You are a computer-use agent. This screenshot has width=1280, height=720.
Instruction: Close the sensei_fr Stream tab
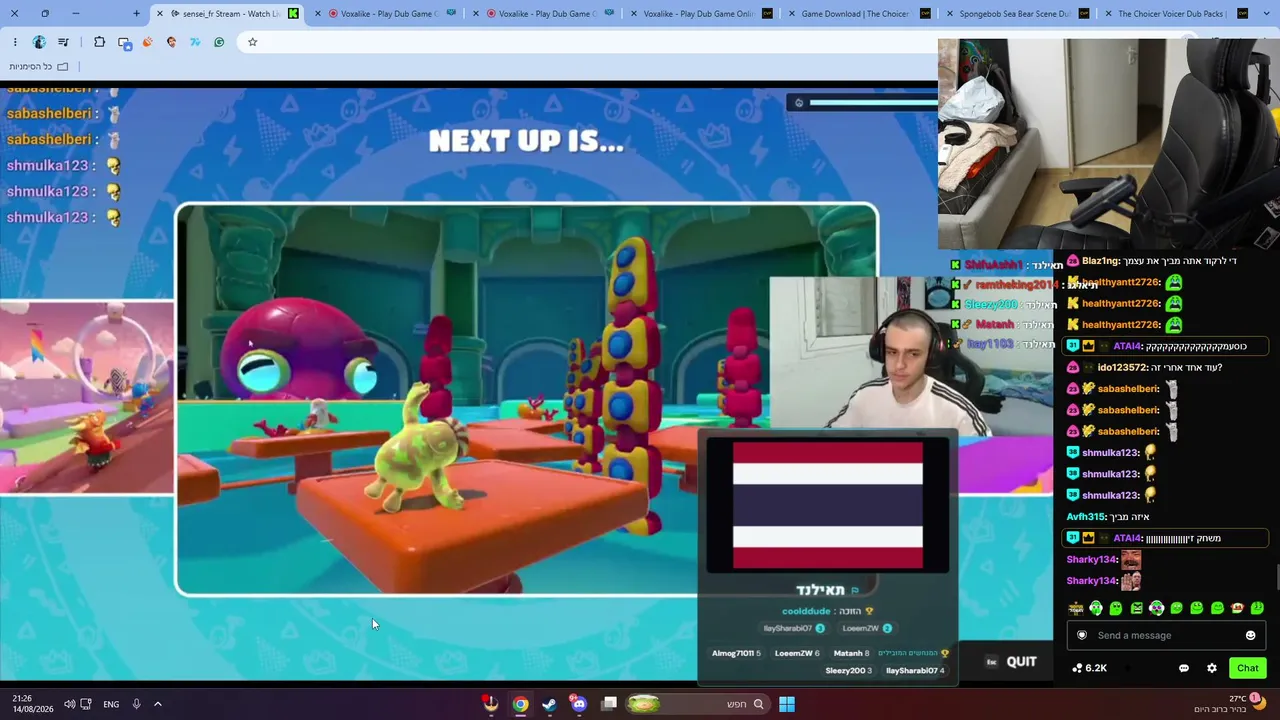[x=160, y=14]
